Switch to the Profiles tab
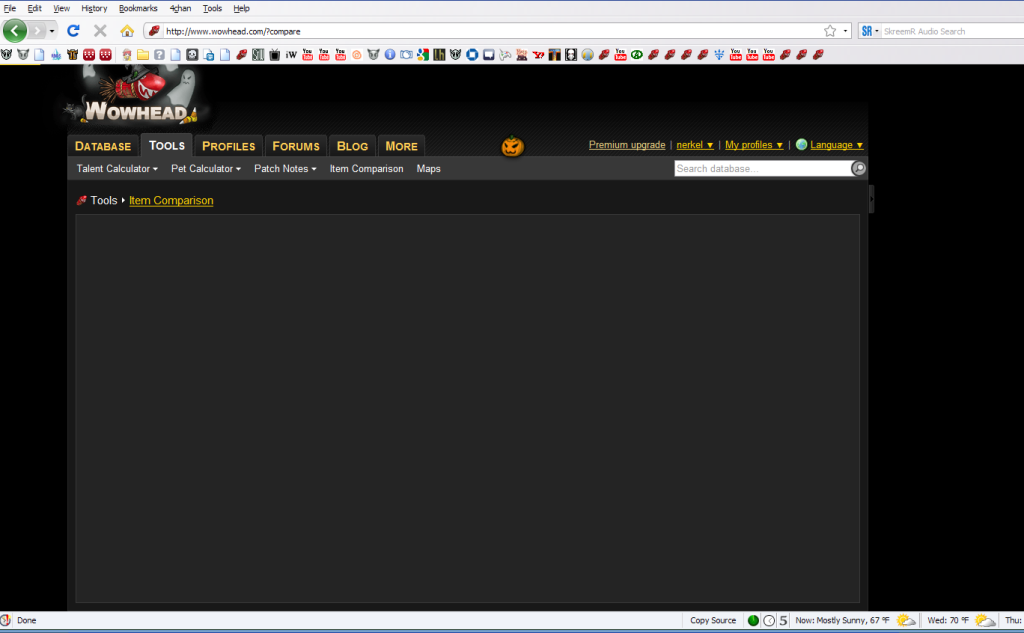Screen dimensions: 1024x633 [x=229, y=146]
